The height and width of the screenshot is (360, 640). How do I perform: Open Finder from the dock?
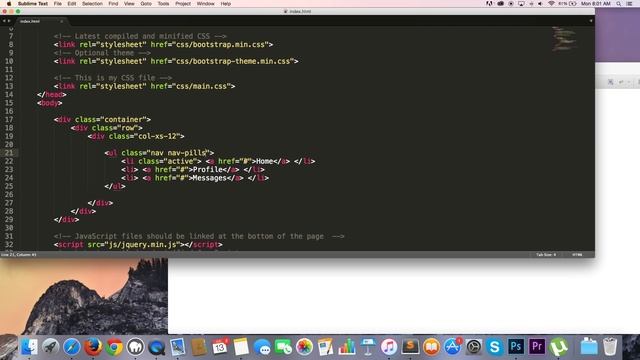29,347
